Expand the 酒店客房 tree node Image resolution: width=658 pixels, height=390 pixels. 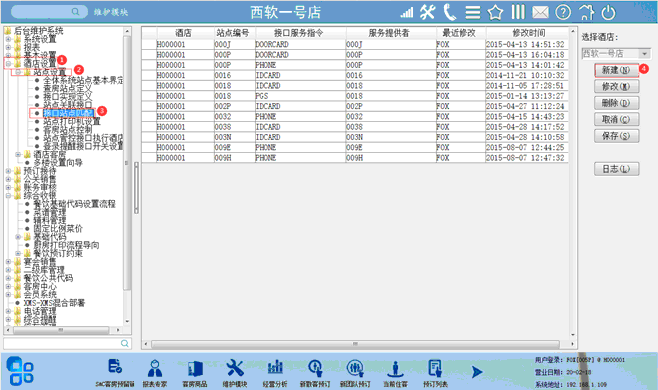[x=18, y=154]
